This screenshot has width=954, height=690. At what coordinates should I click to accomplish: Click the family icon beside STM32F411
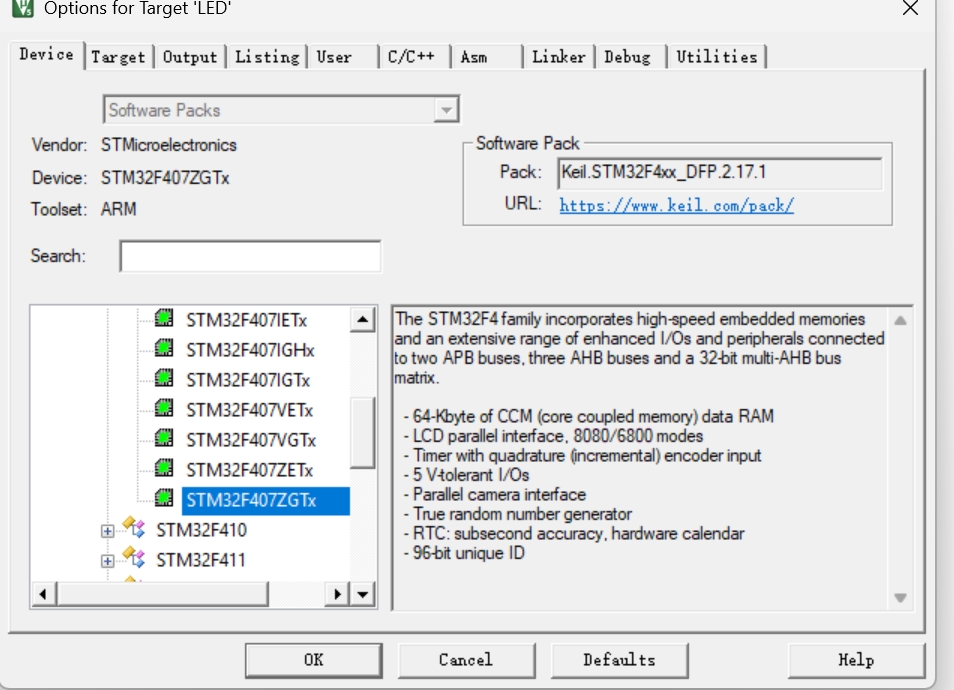tap(134, 557)
